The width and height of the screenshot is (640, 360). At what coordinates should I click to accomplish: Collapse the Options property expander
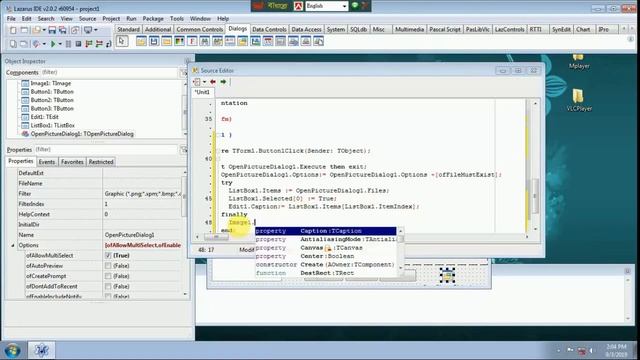tap(13, 245)
